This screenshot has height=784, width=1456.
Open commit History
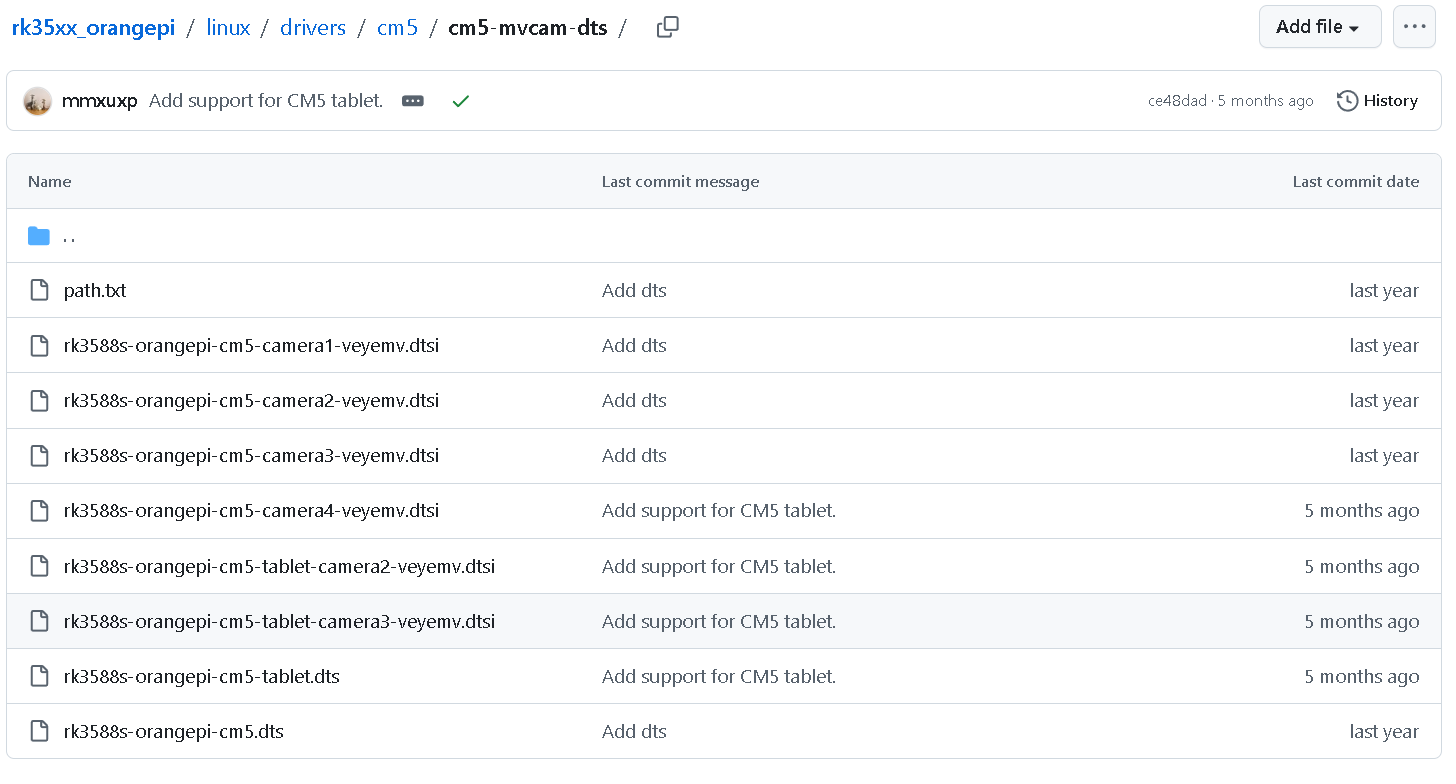click(x=1377, y=101)
